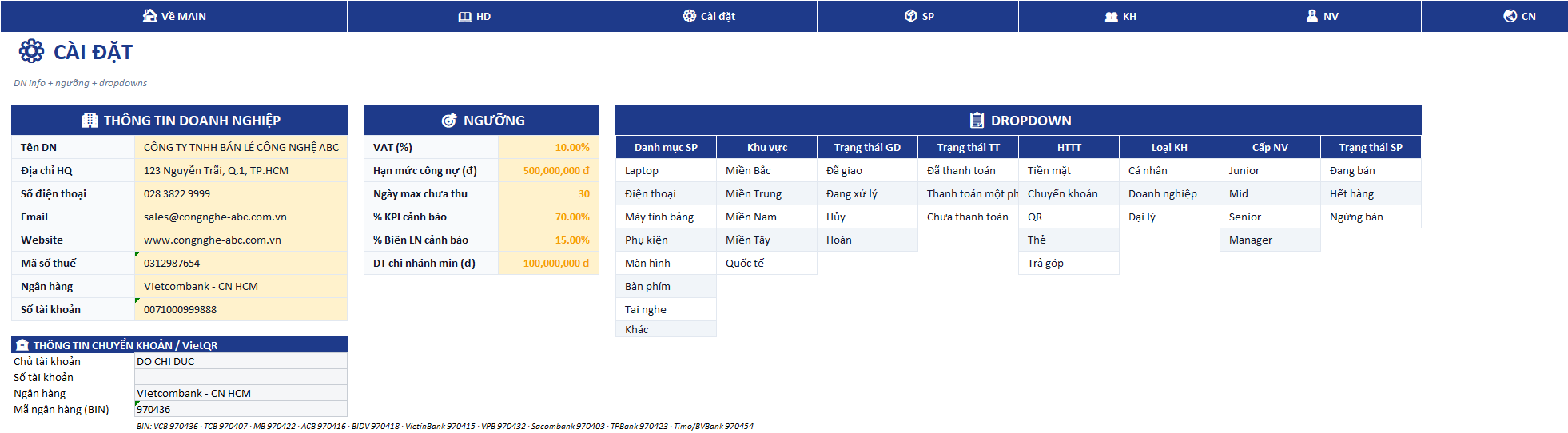Screen dimensions: 1568x433
Task: Open the SP navigation tab
Action: coord(928,16)
